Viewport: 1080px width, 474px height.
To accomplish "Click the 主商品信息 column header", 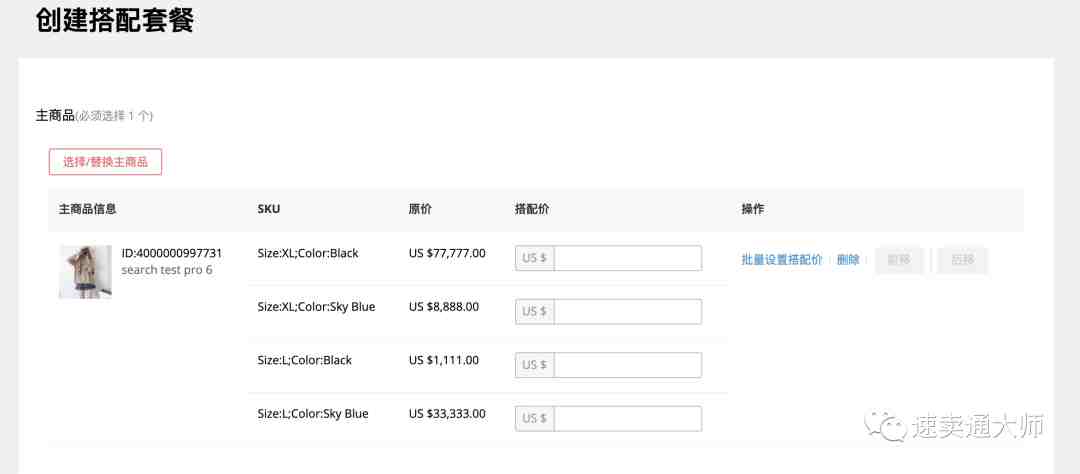I will (87, 209).
